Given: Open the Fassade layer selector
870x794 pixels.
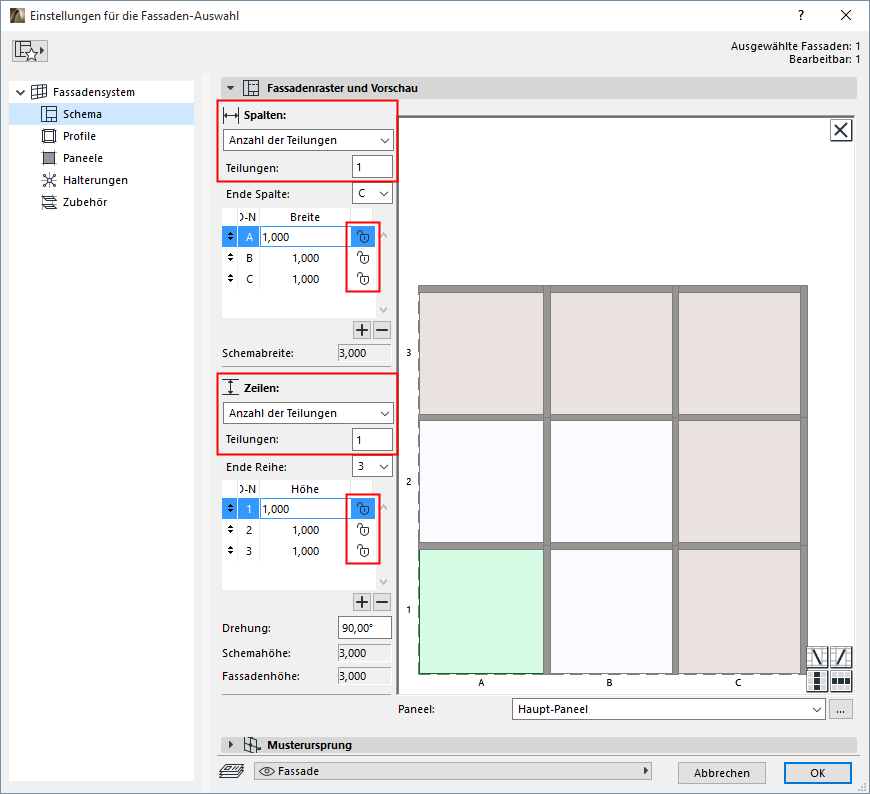Looking at the screenshot, I should 453,771.
